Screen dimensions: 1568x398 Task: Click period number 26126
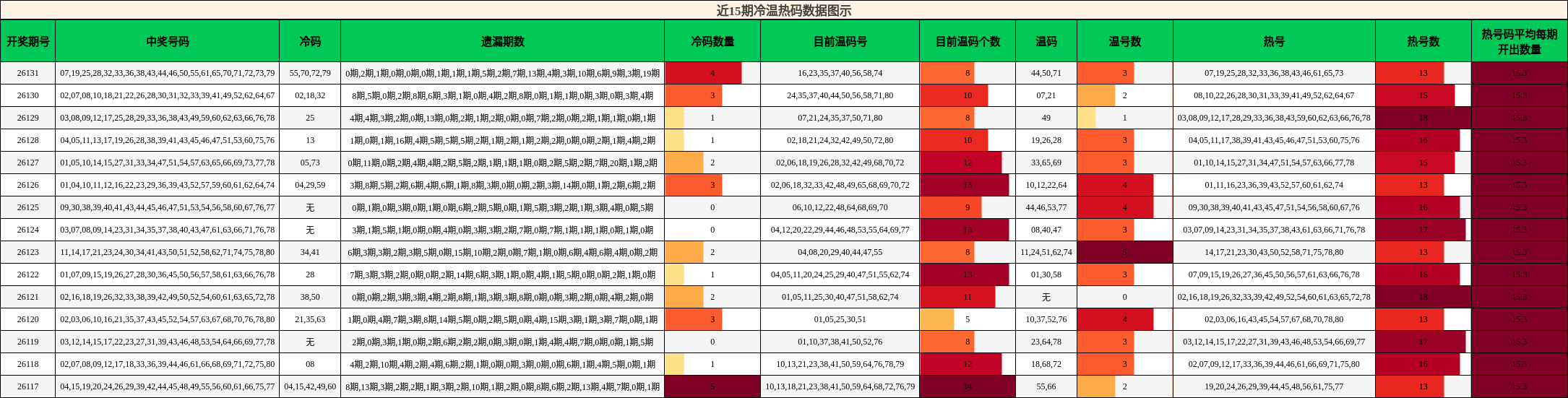point(27,185)
